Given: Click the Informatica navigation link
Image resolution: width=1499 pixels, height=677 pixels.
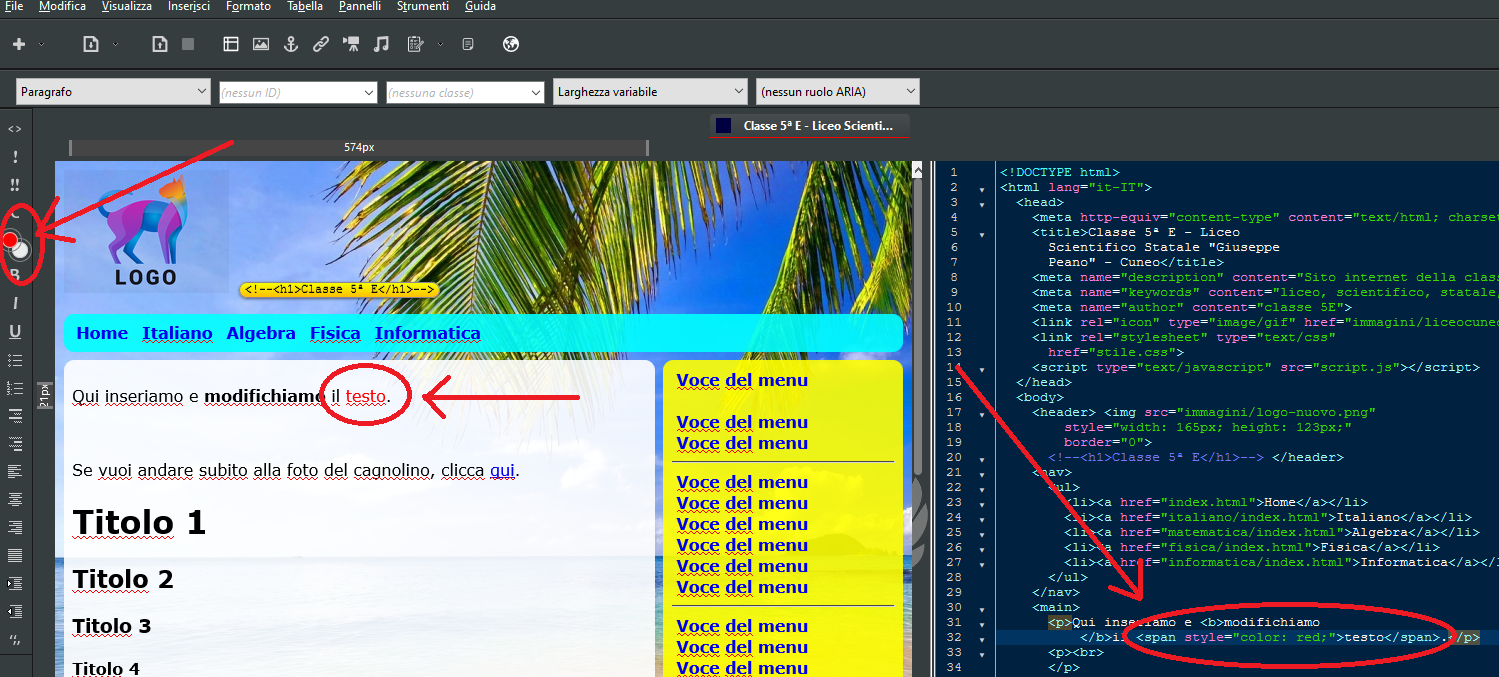Looking at the screenshot, I should pos(427,333).
